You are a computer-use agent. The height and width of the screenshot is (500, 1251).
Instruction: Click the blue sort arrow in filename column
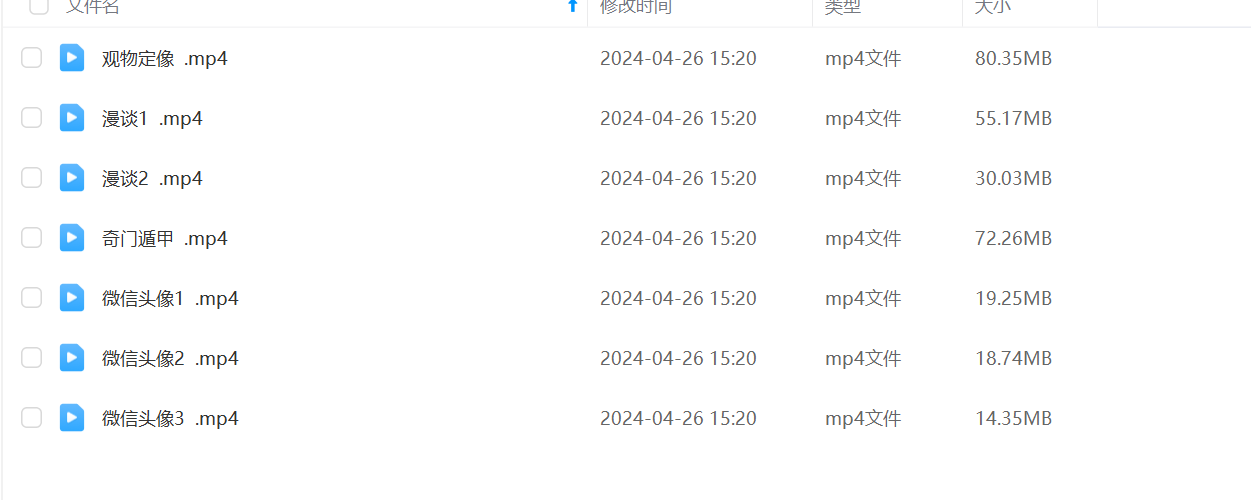click(x=573, y=6)
